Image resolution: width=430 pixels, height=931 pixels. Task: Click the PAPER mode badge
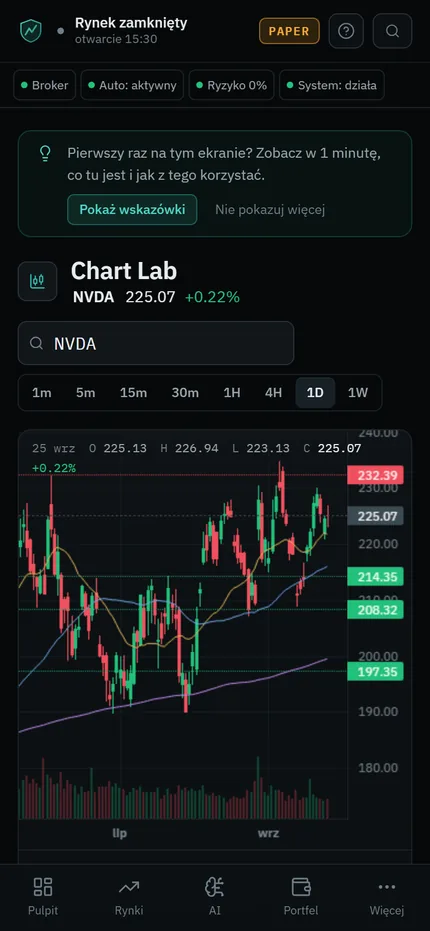[x=289, y=31]
